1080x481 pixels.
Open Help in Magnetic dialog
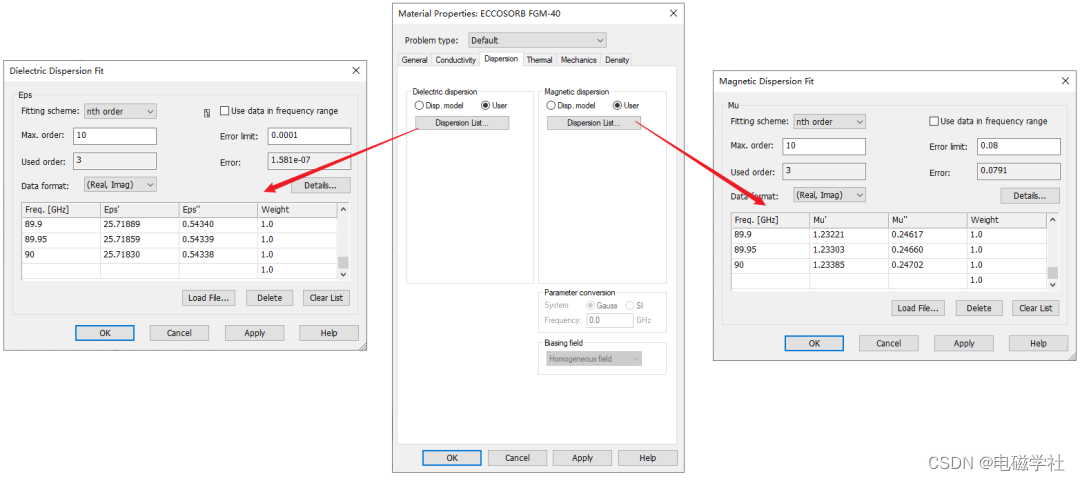click(x=1038, y=343)
